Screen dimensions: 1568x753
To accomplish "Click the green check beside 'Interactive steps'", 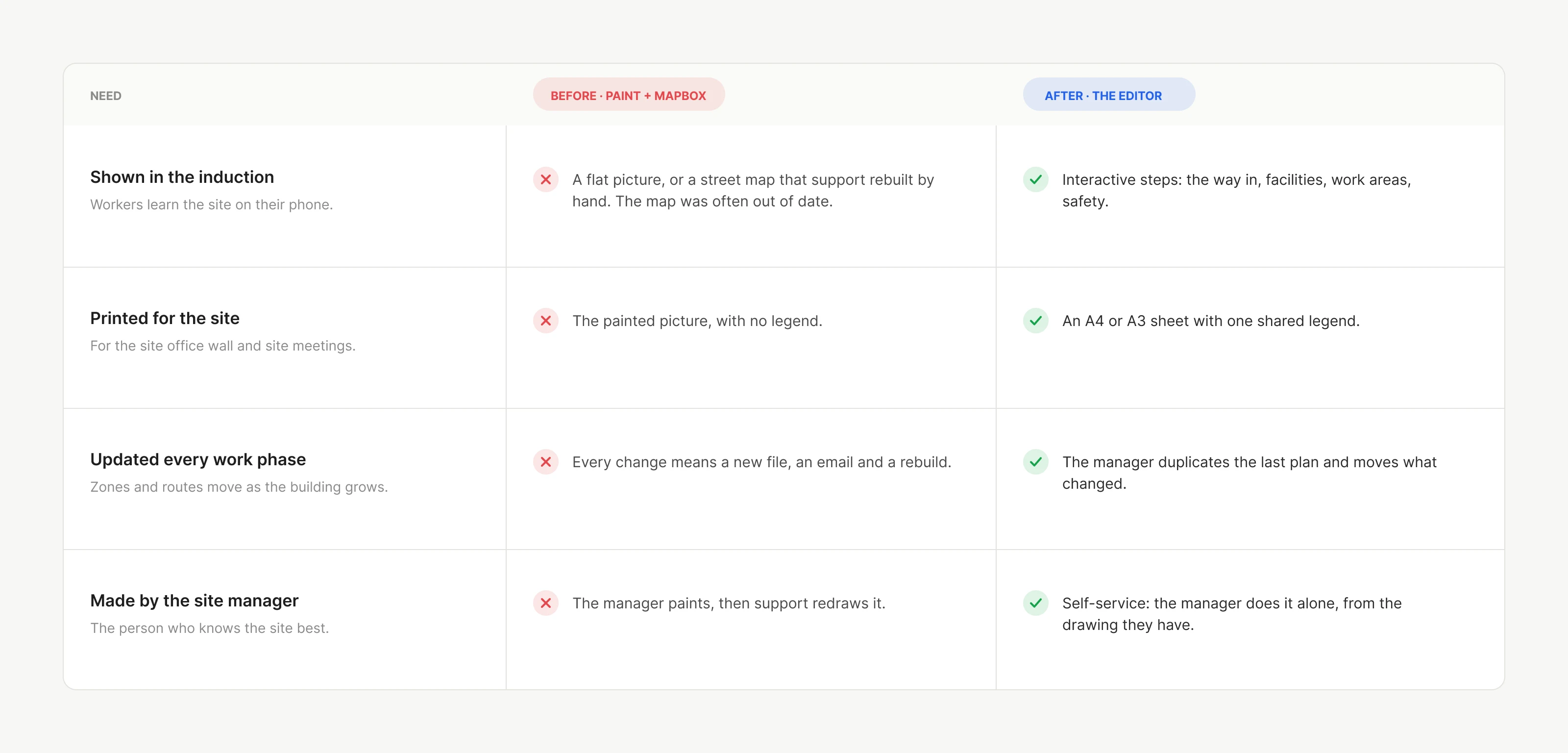I will (x=1035, y=180).
